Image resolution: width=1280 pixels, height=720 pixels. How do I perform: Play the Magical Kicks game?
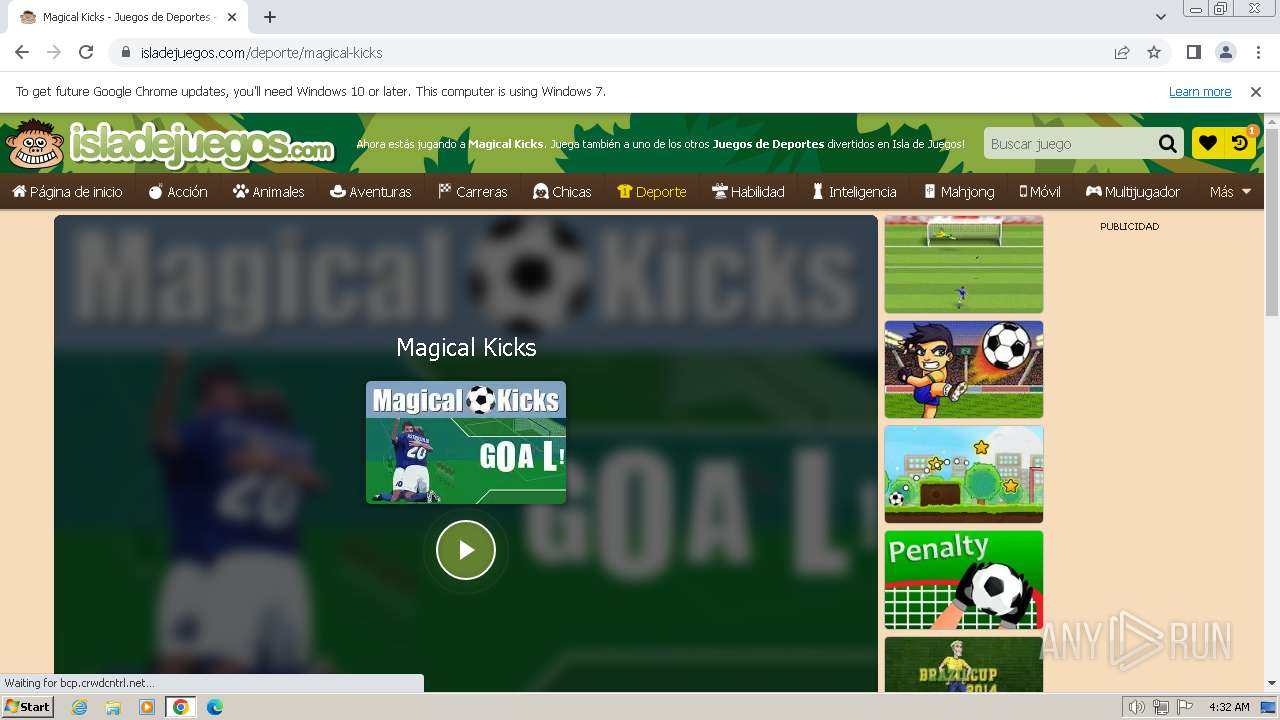click(x=466, y=550)
